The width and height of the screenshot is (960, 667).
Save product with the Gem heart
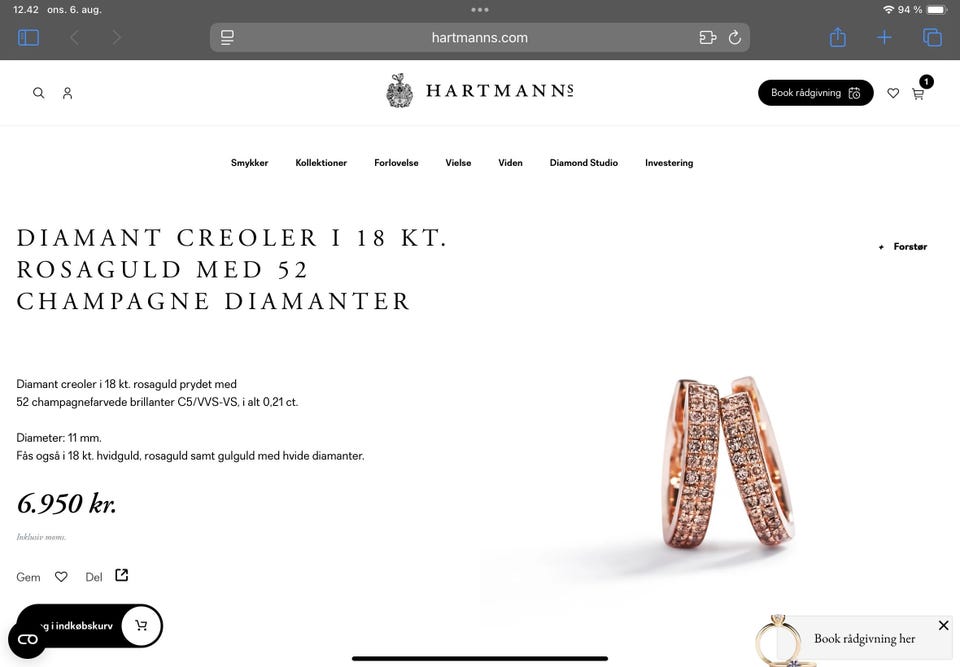click(61, 577)
